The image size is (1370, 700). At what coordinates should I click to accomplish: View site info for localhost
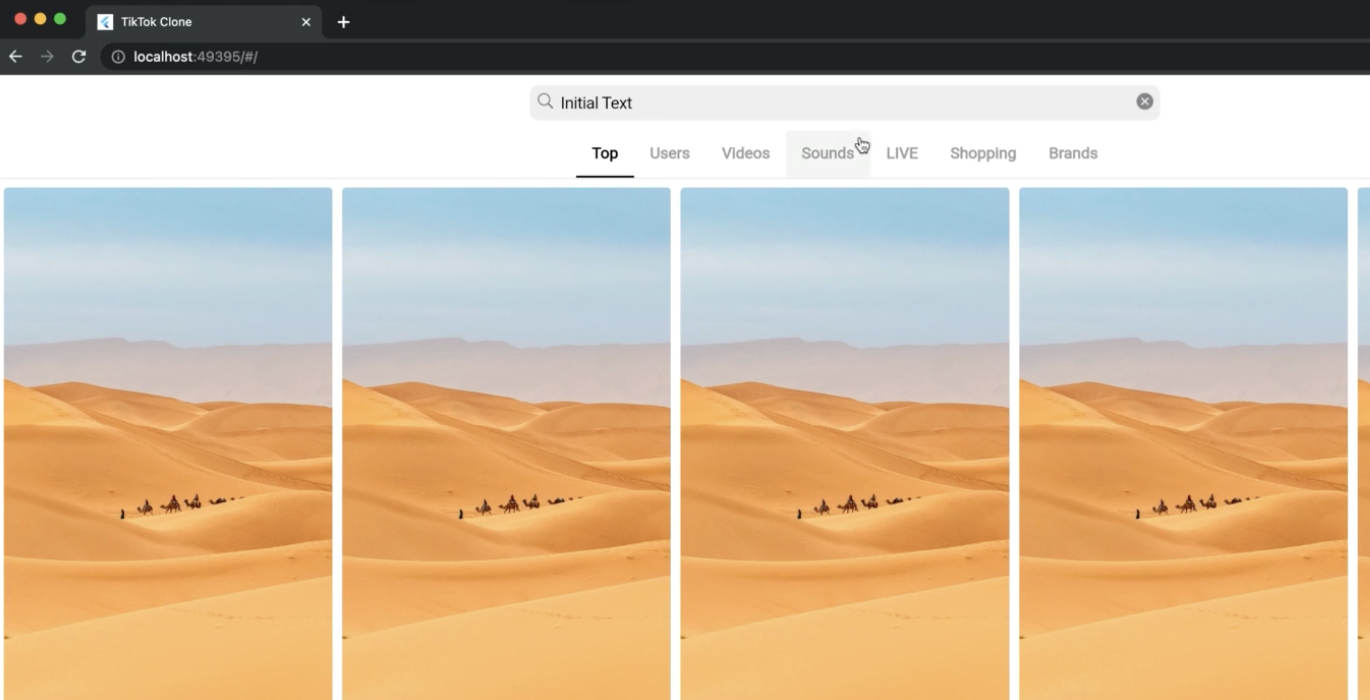[x=118, y=57]
